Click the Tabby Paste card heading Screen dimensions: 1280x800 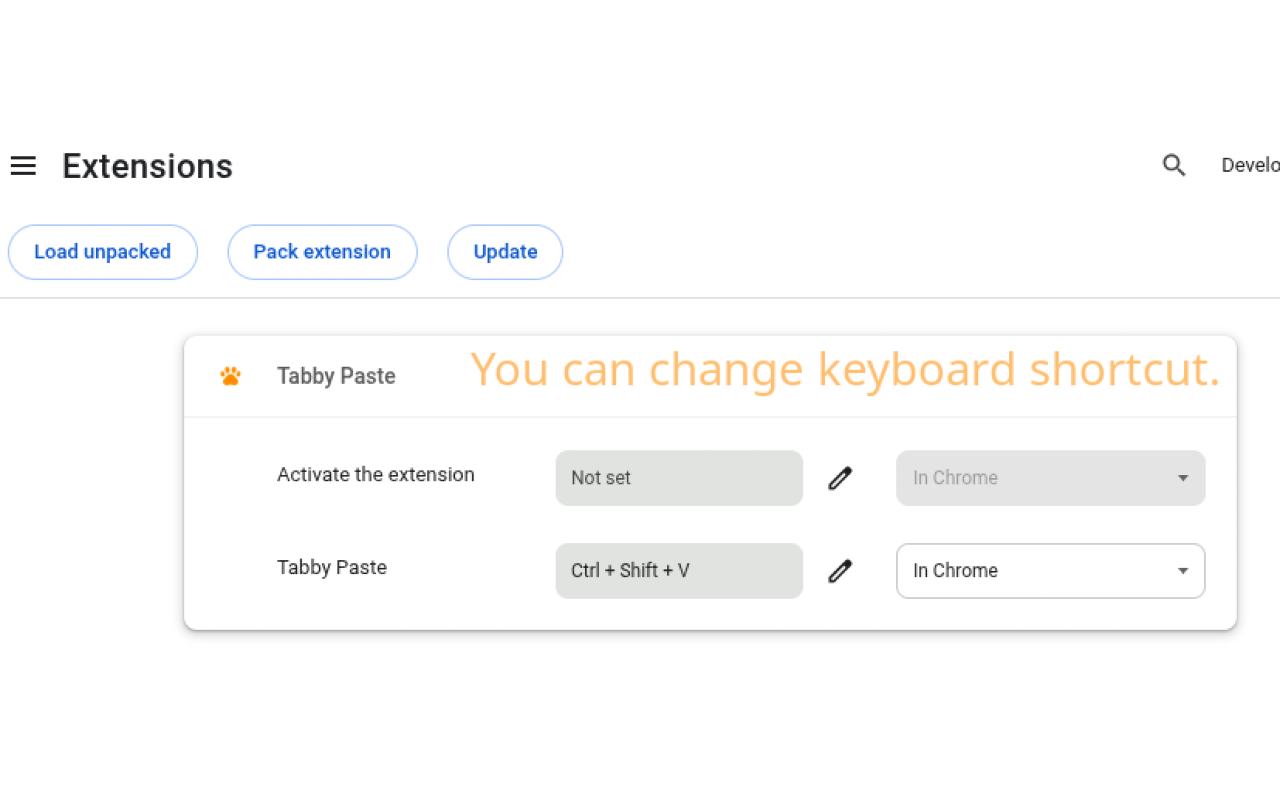pos(336,376)
